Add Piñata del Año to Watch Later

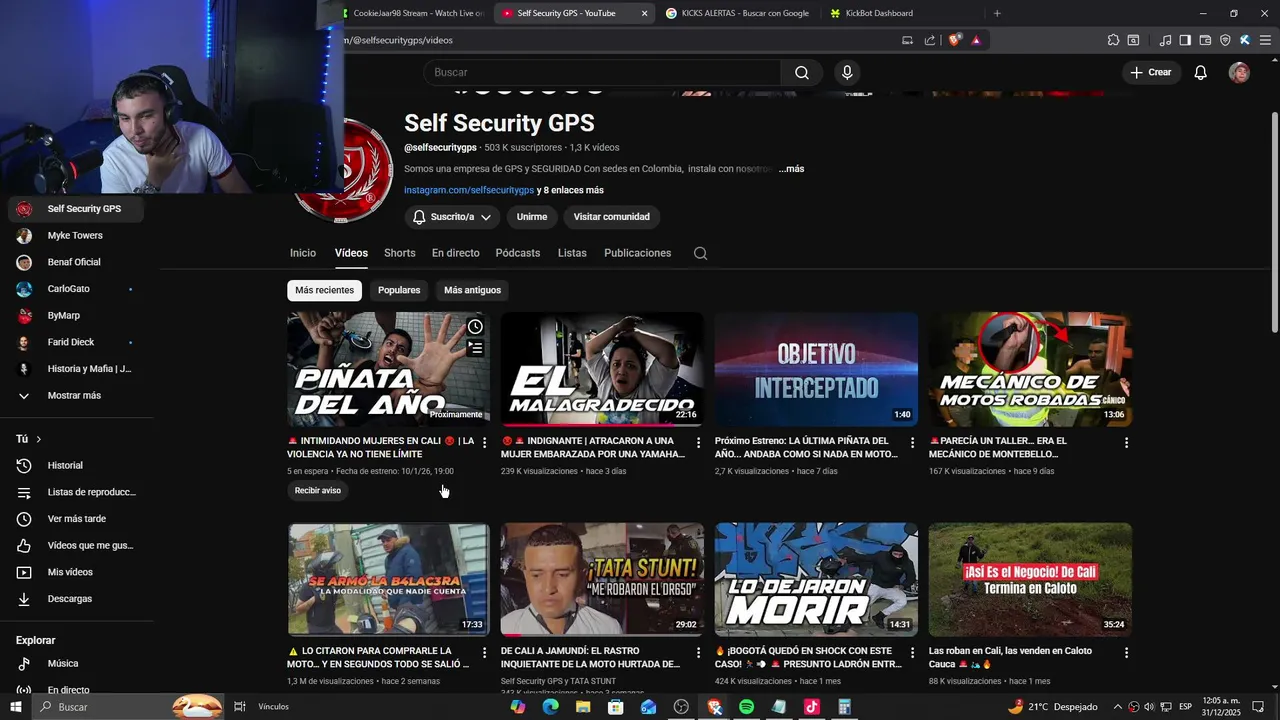tap(475, 327)
